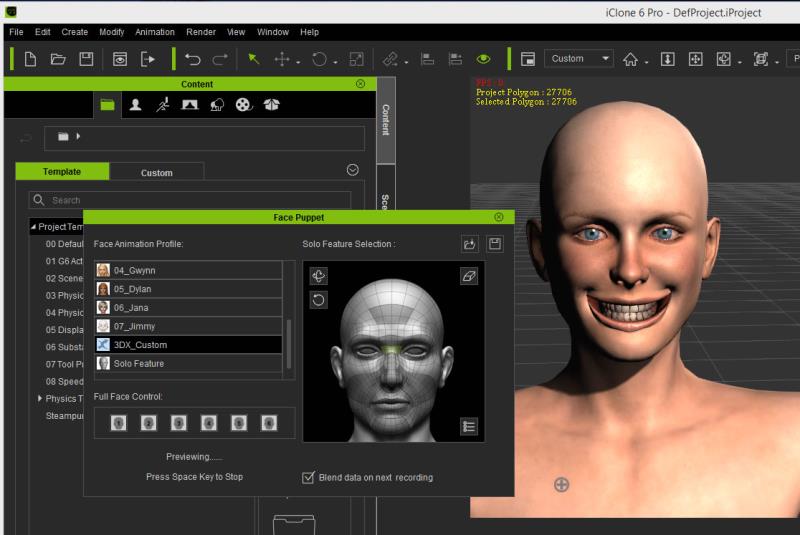Image resolution: width=800 pixels, height=535 pixels.
Task: Switch to the Custom content tab
Action: pos(156,172)
